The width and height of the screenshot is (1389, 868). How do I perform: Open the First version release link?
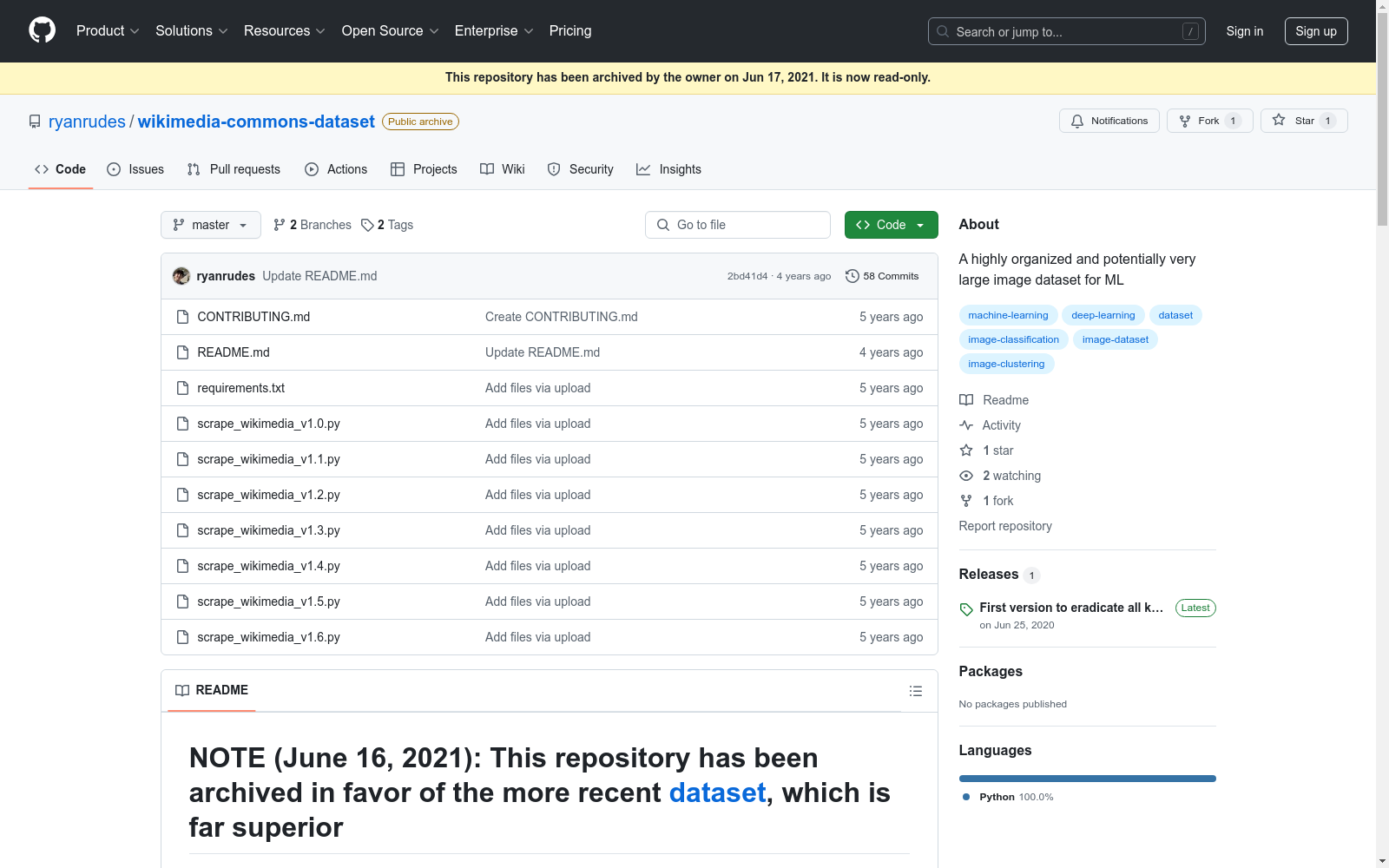(1071, 608)
